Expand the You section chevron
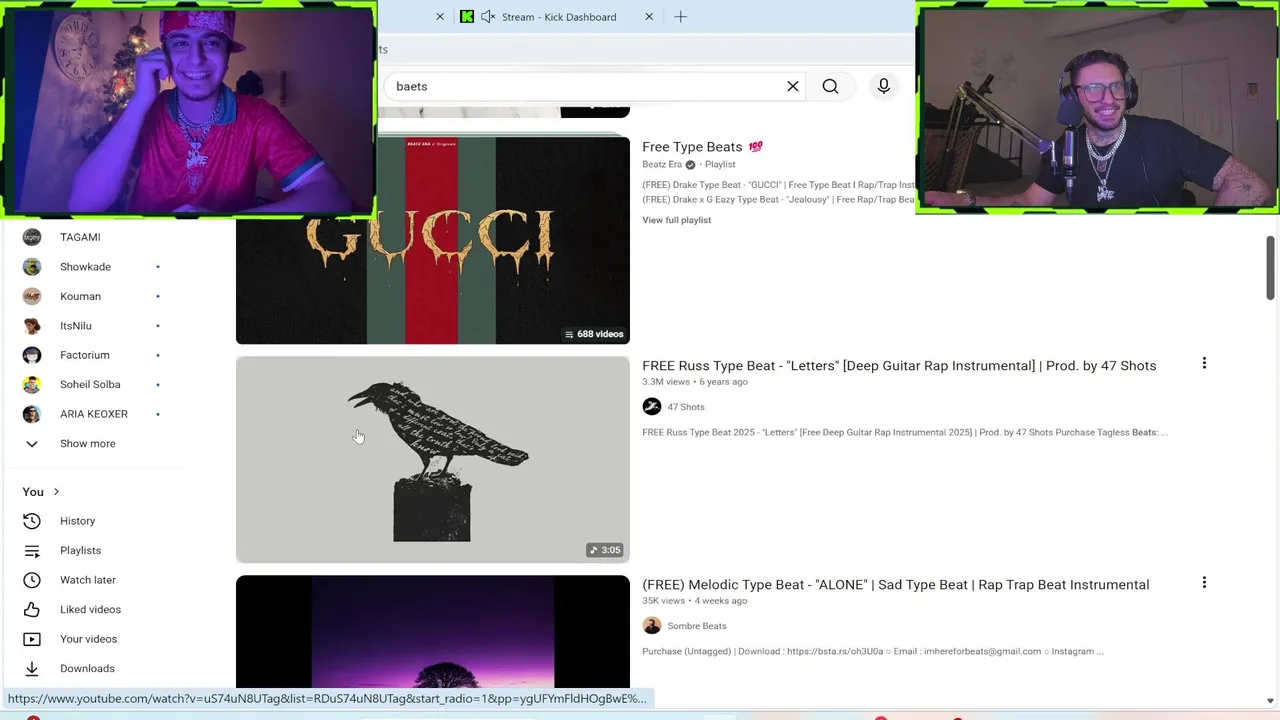1280x720 pixels. [56, 492]
